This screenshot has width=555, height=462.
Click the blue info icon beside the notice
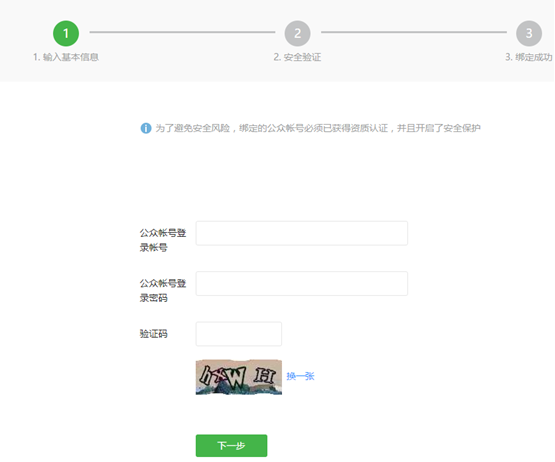pos(146,128)
